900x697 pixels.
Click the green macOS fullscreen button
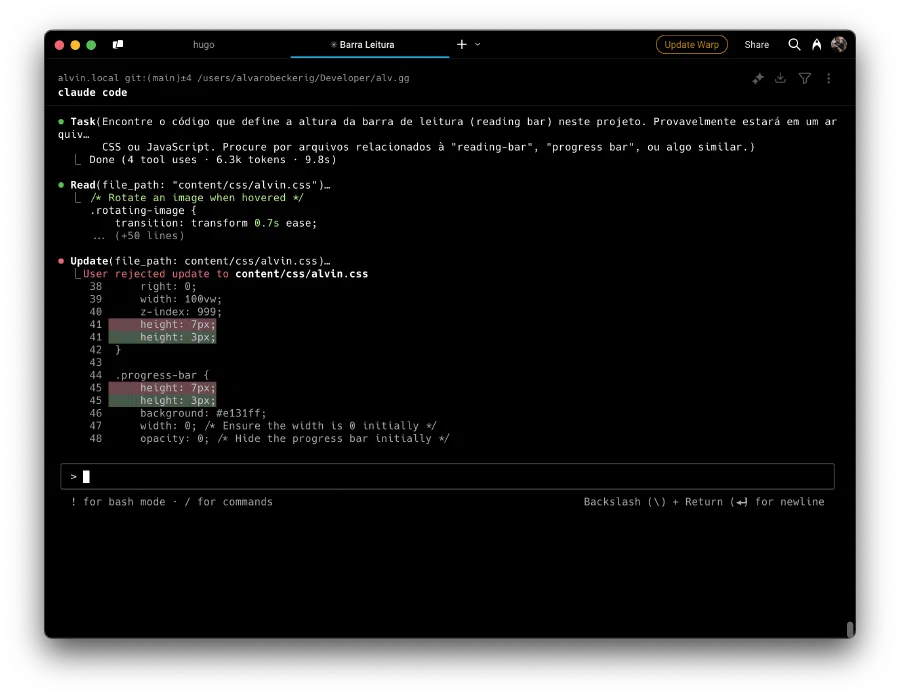coord(91,45)
